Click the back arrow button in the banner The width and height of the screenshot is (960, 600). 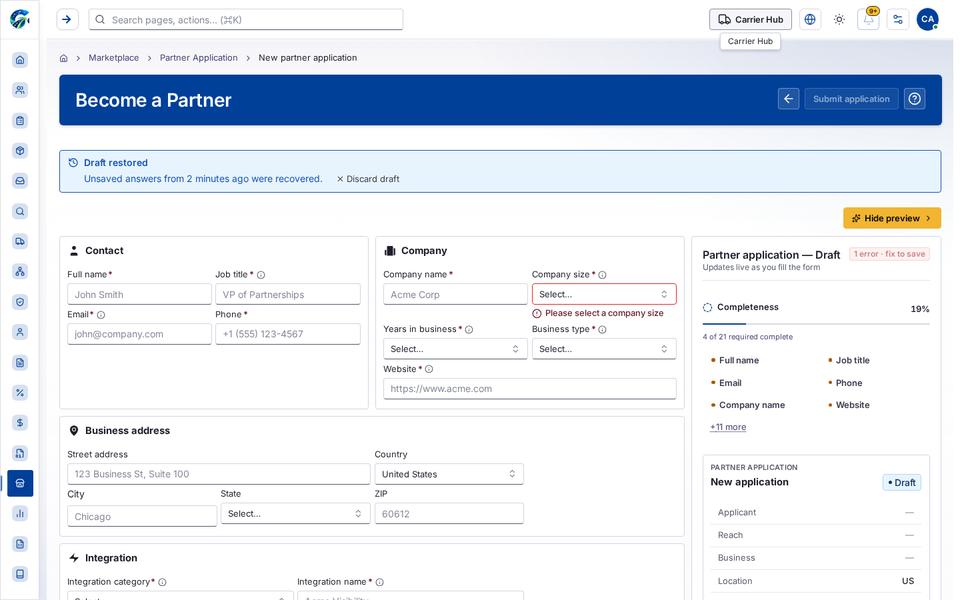coord(789,99)
